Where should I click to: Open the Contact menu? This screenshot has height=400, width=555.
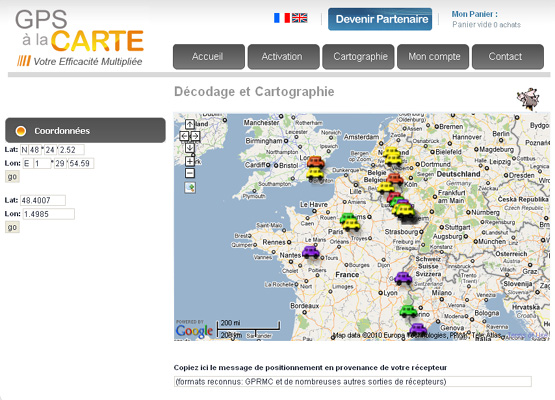point(508,57)
